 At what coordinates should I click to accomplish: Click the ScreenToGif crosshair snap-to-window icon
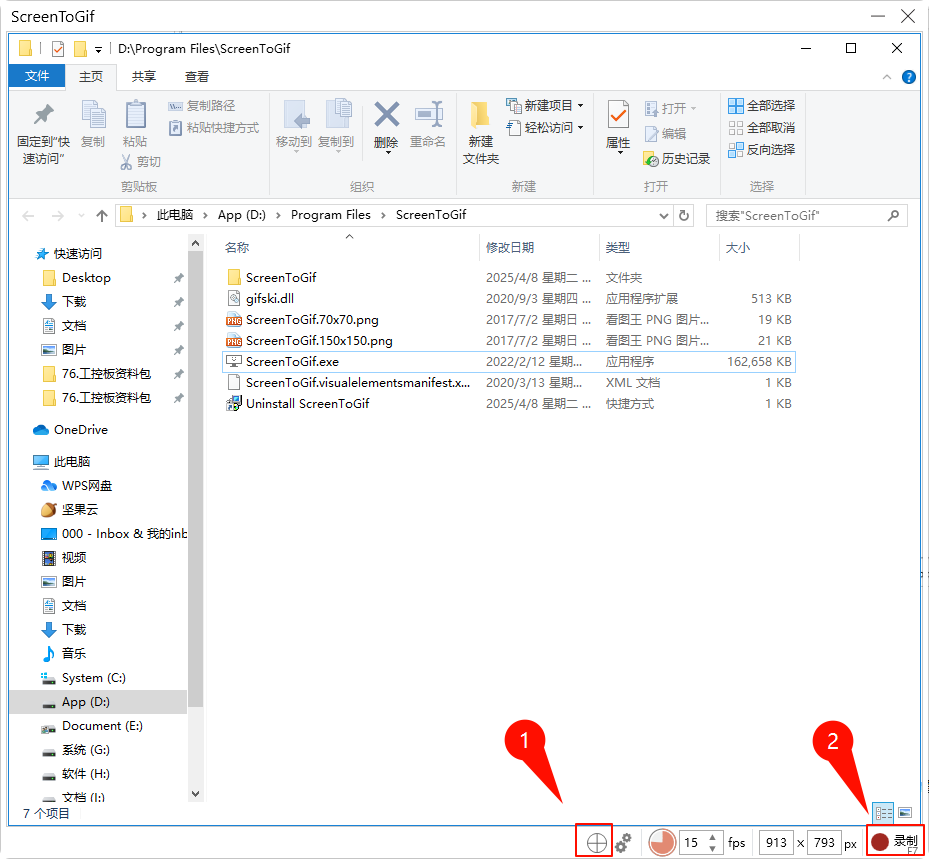pyautogui.click(x=596, y=842)
